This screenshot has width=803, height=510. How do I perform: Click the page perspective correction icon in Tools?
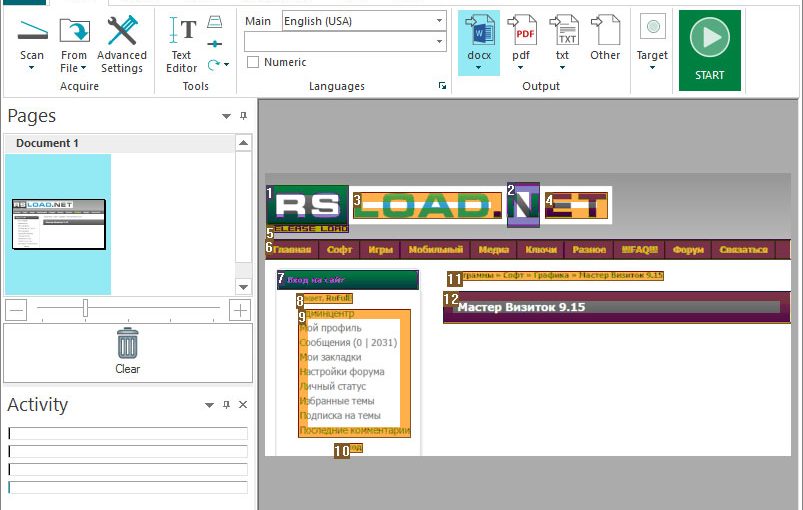215,22
